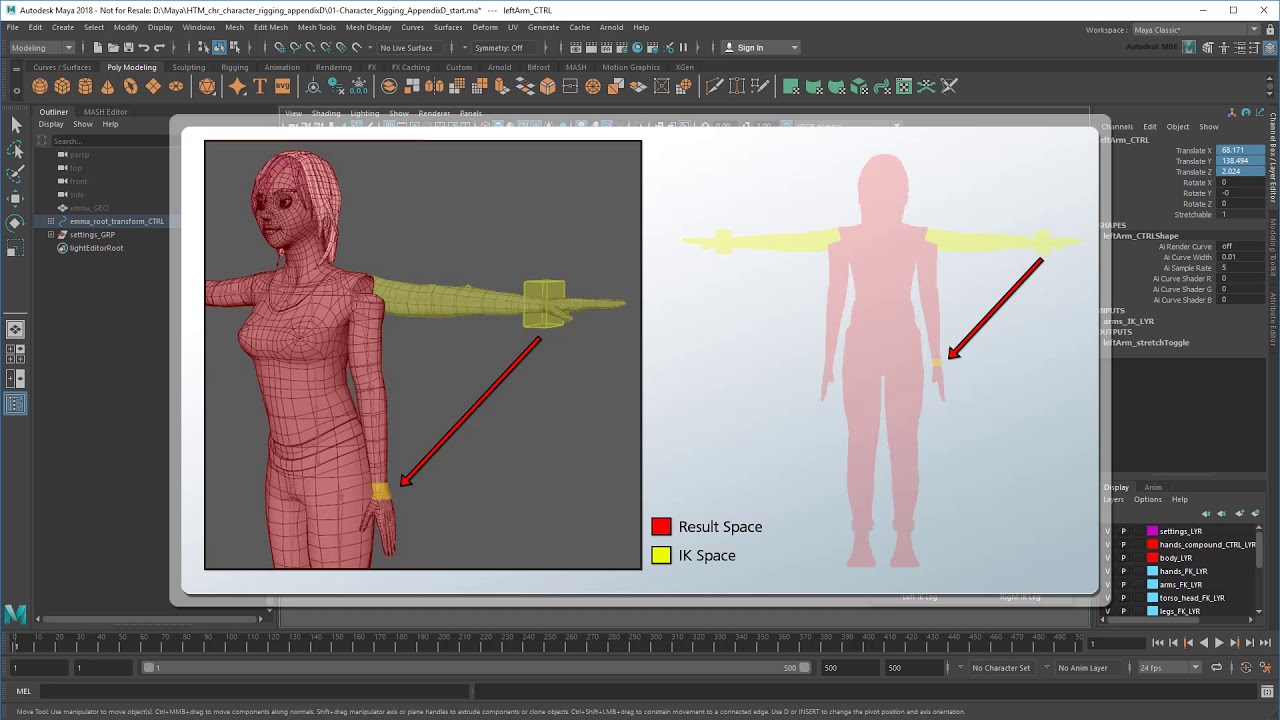Click go to end of playback range
Screen dimensions: 1280x720
pos(1264,643)
